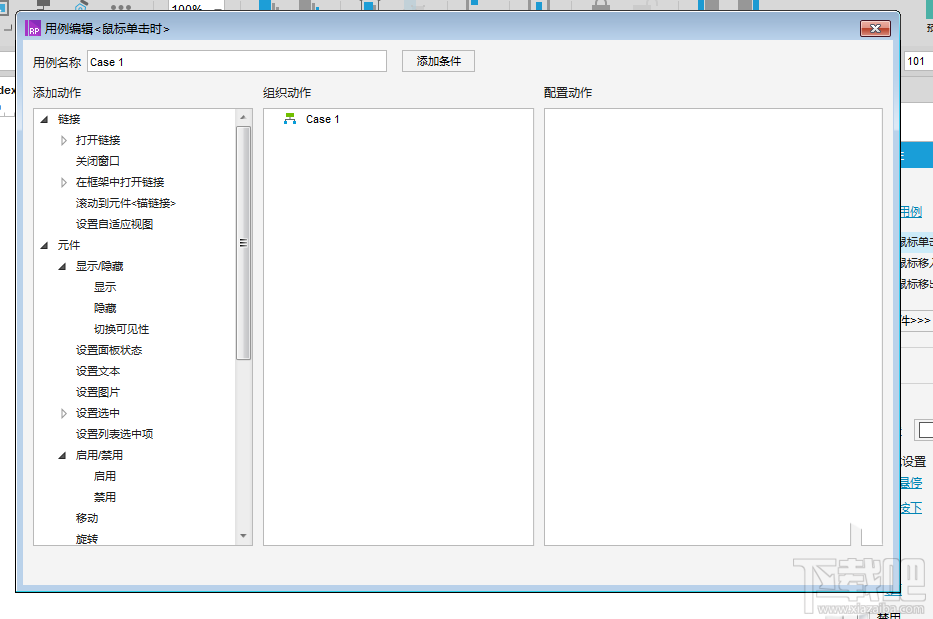Select the 显示 action
This screenshot has height=619, width=933.
pos(105,287)
